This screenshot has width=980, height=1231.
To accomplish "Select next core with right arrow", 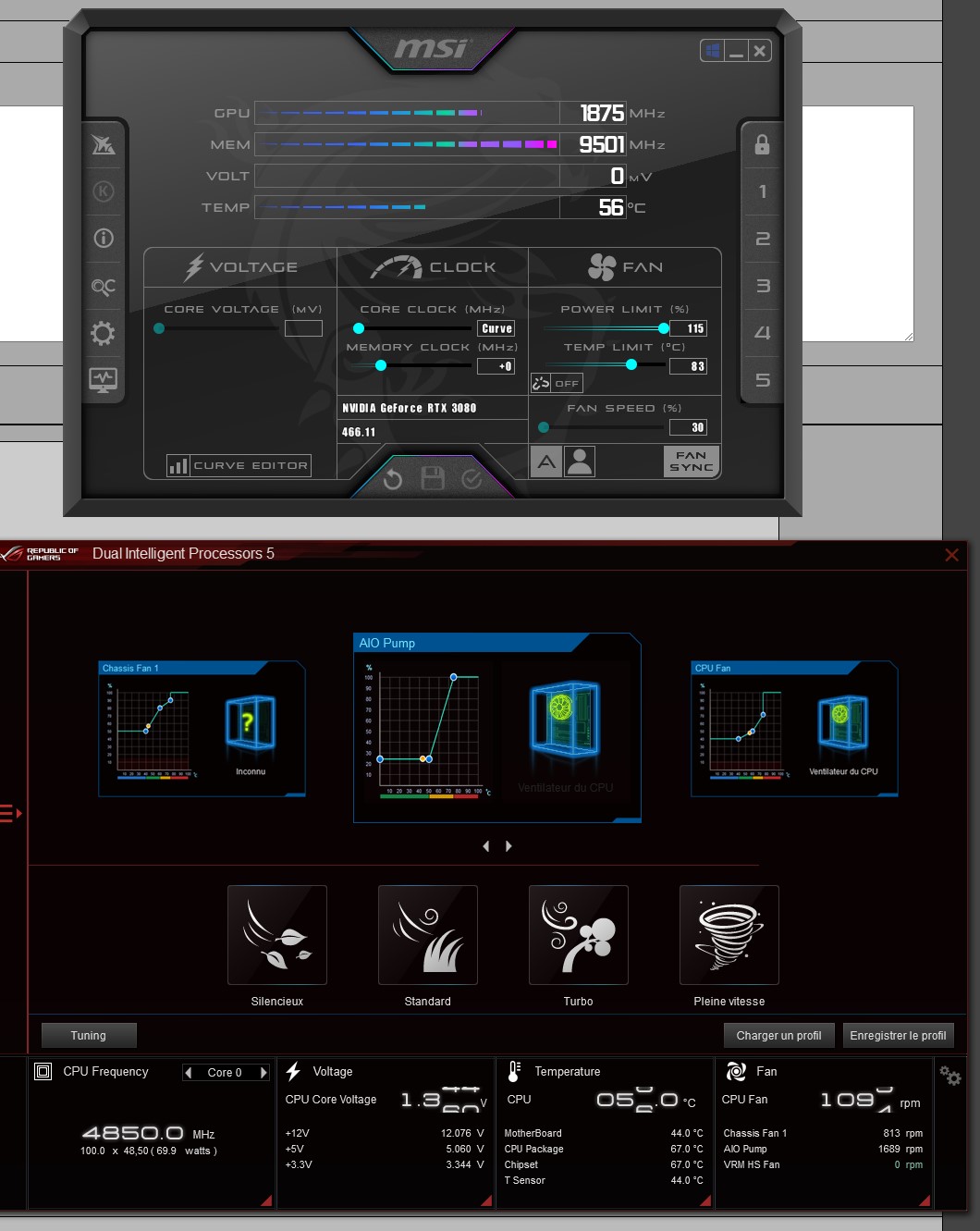I will pos(263,1073).
